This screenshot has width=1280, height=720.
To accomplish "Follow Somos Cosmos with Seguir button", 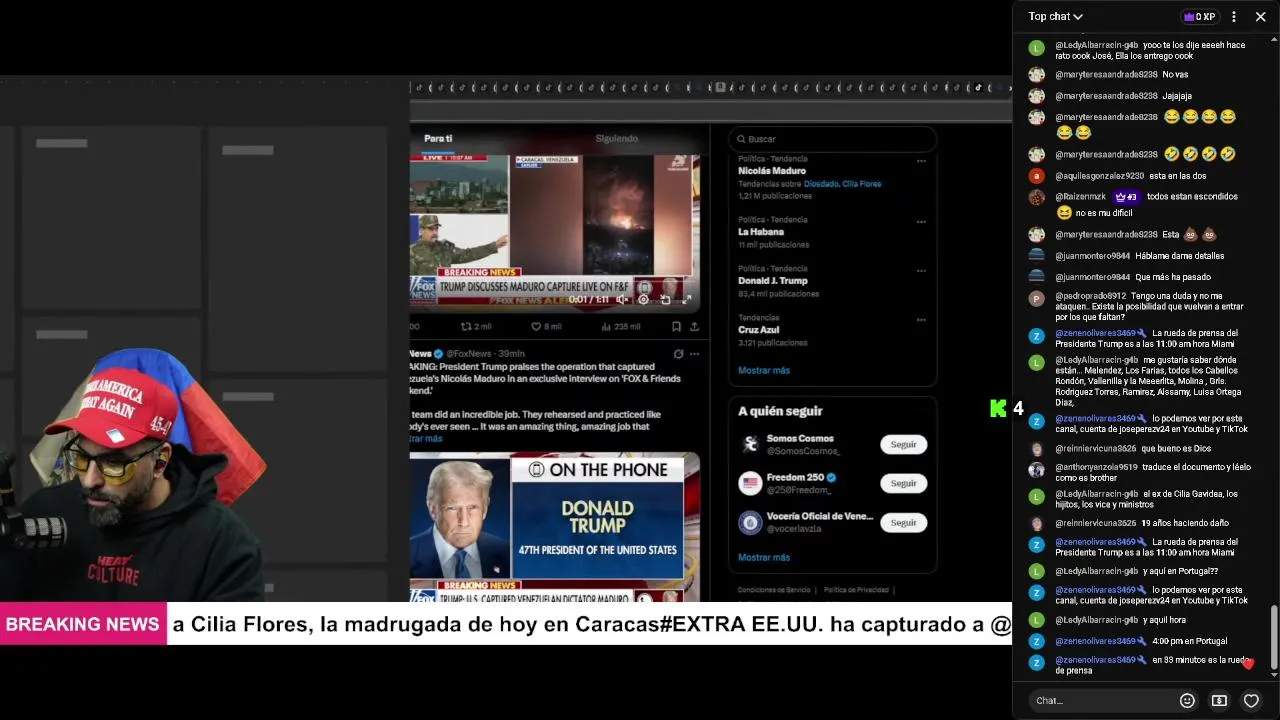I will pos(903,444).
